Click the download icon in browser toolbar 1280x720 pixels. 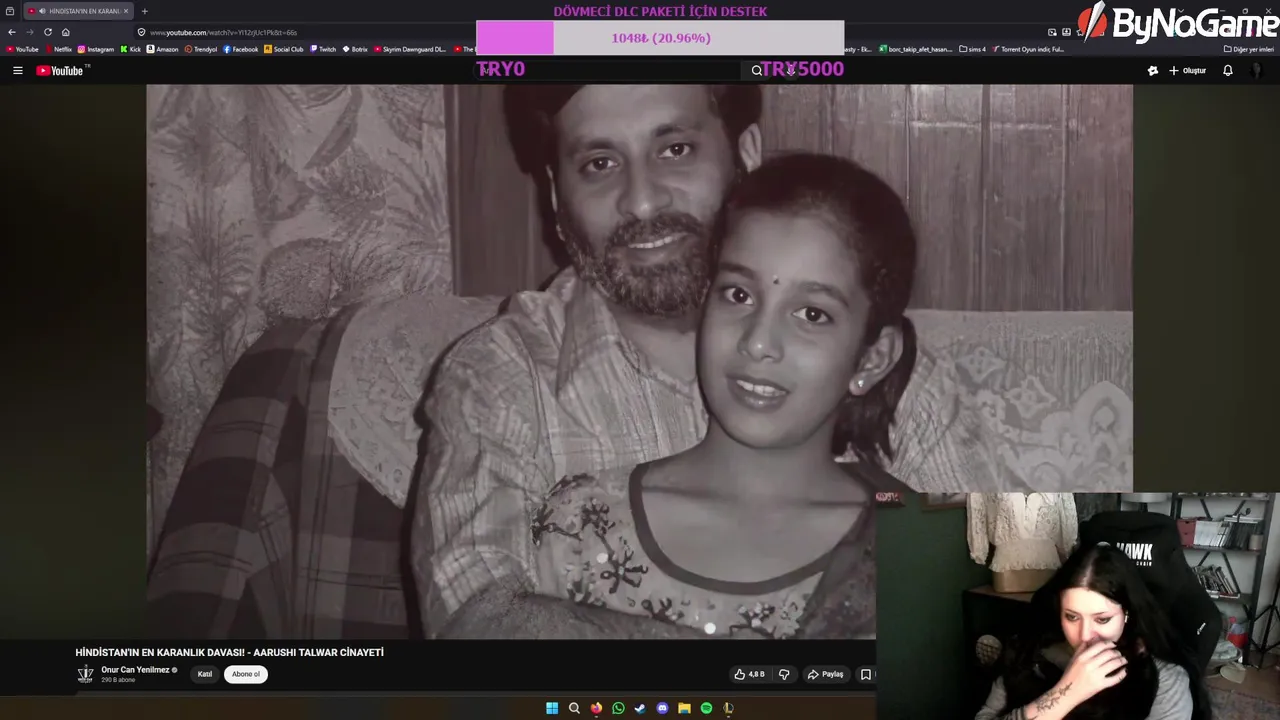1066,32
